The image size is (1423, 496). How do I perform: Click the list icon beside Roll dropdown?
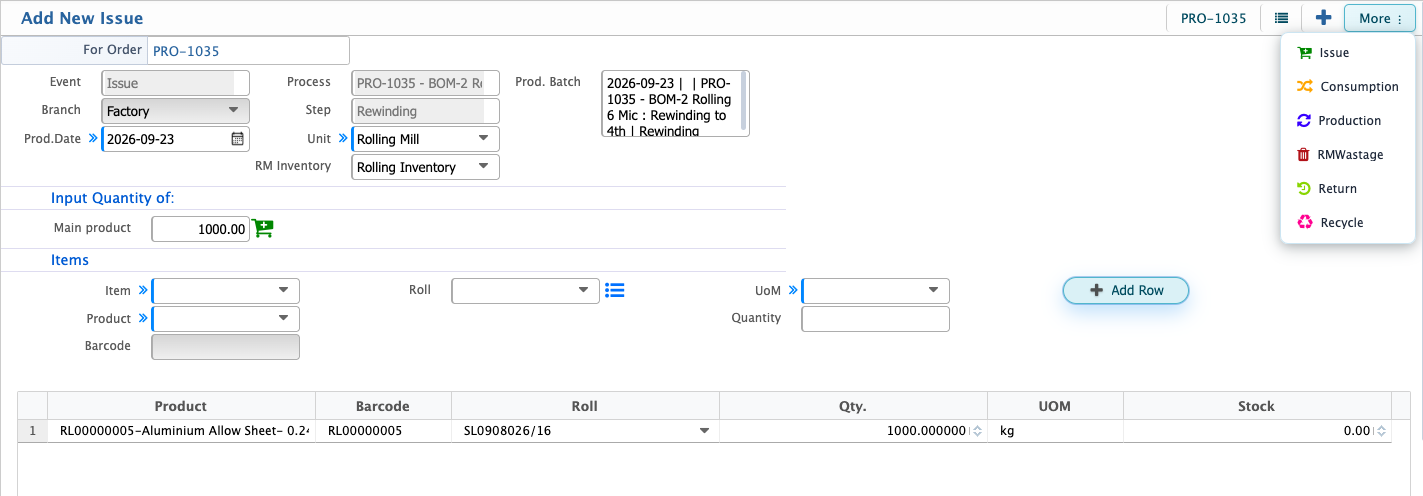click(615, 291)
